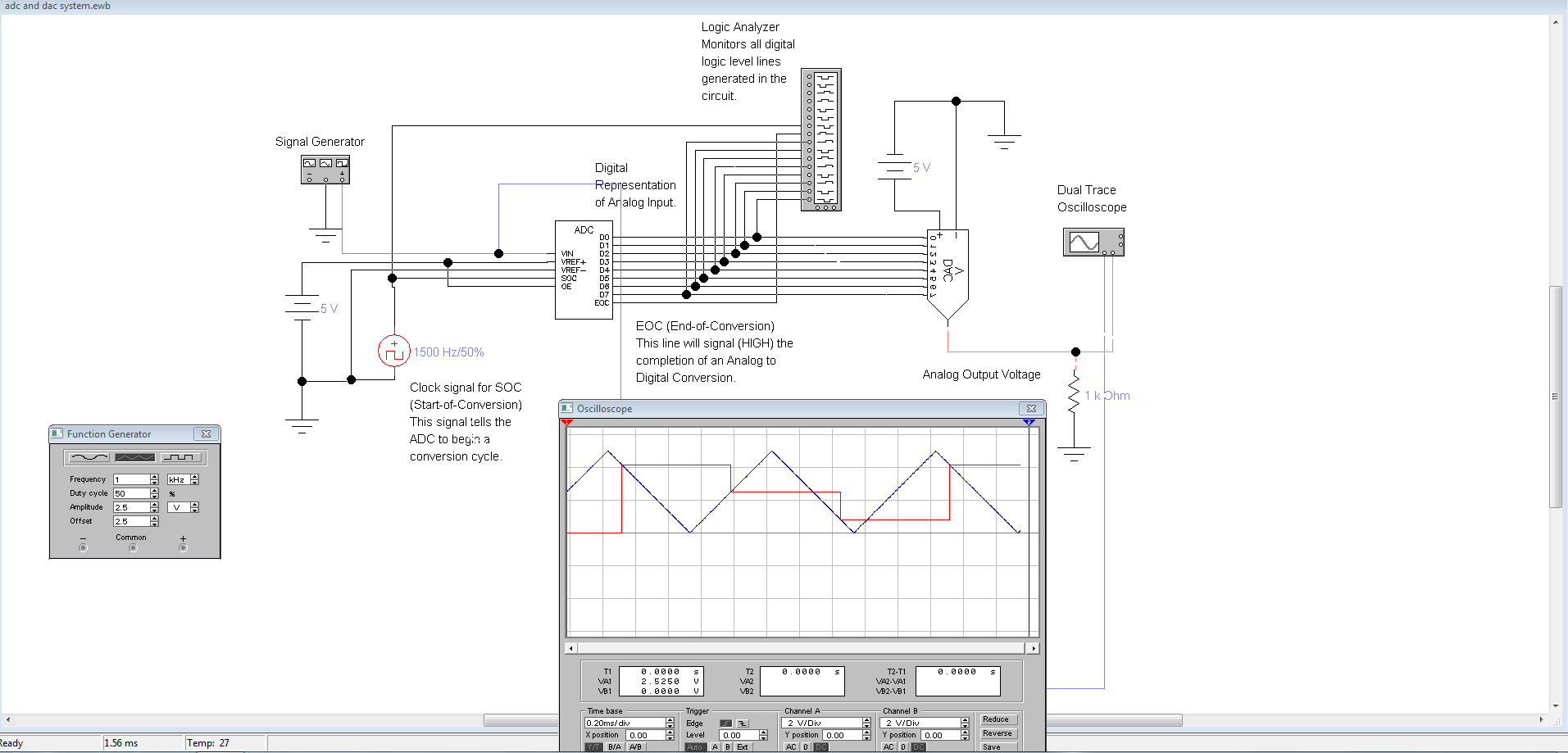Adjust Channel A V/Div stepper
This screenshot has width=1568, height=753.
coord(866,723)
